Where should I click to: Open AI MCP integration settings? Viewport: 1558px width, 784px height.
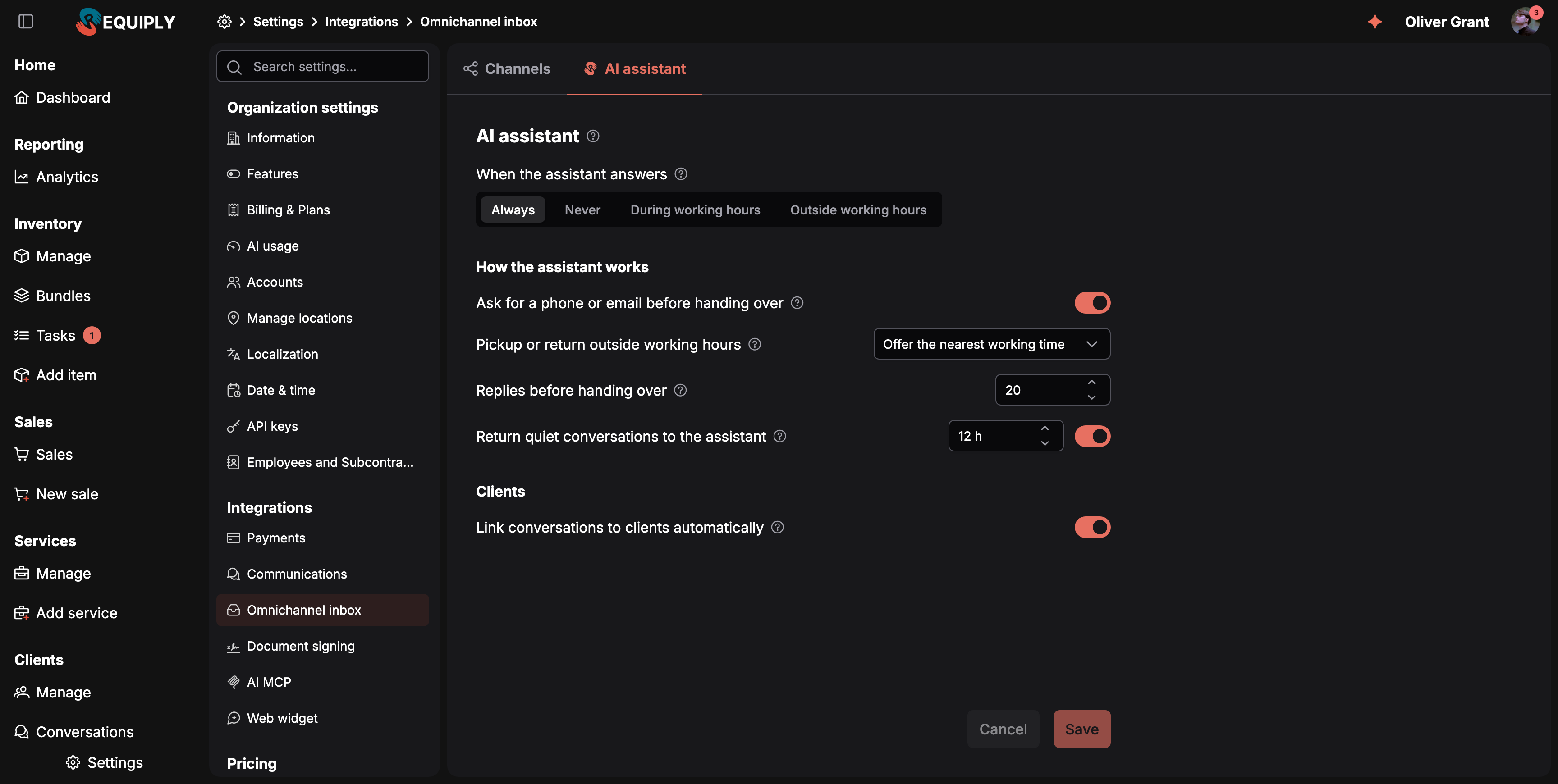click(322, 682)
